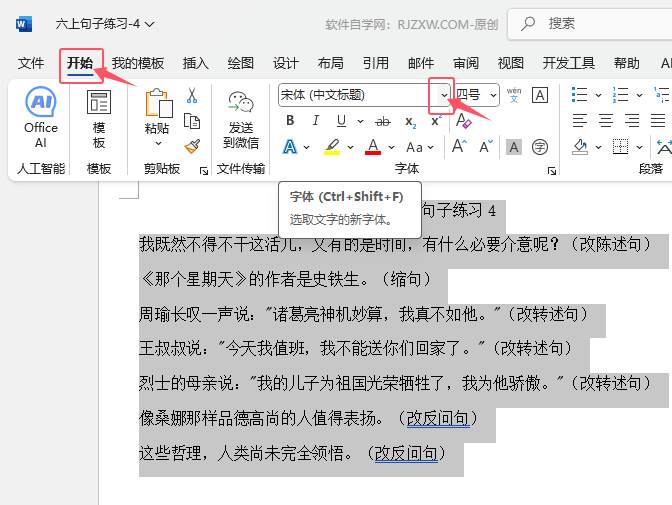The width and height of the screenshot is (672, 505).
Task: Toggle strikethrough formatting
Action: [383, 122]
